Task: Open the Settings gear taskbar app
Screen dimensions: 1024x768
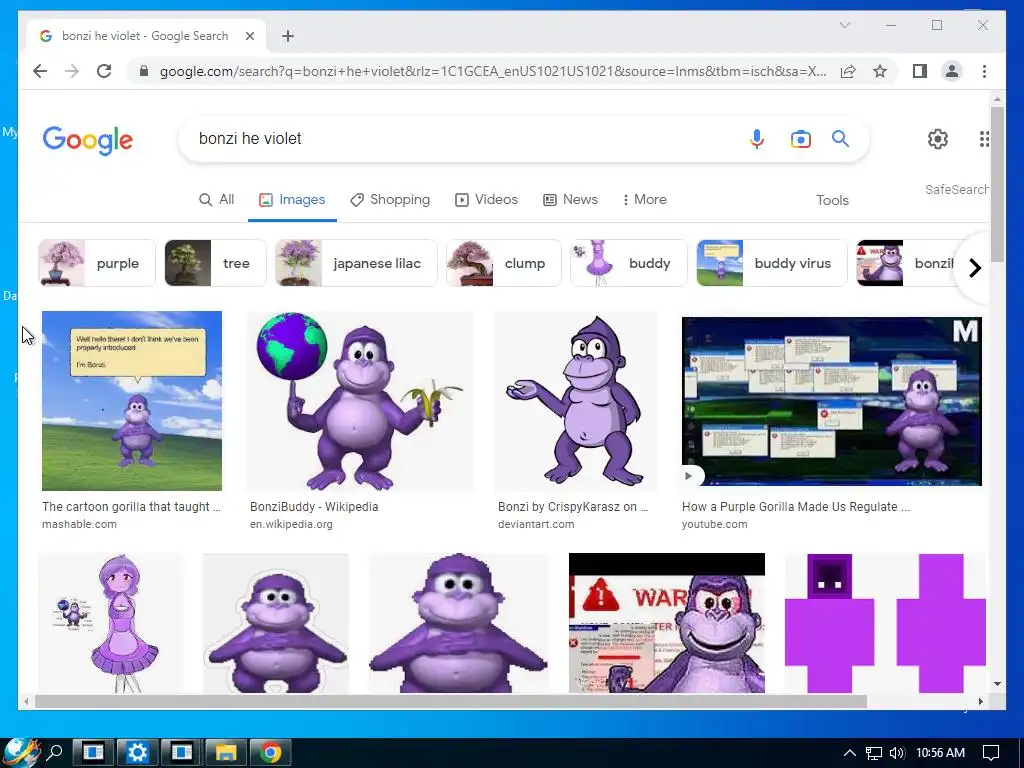Action: coord(137,752)
